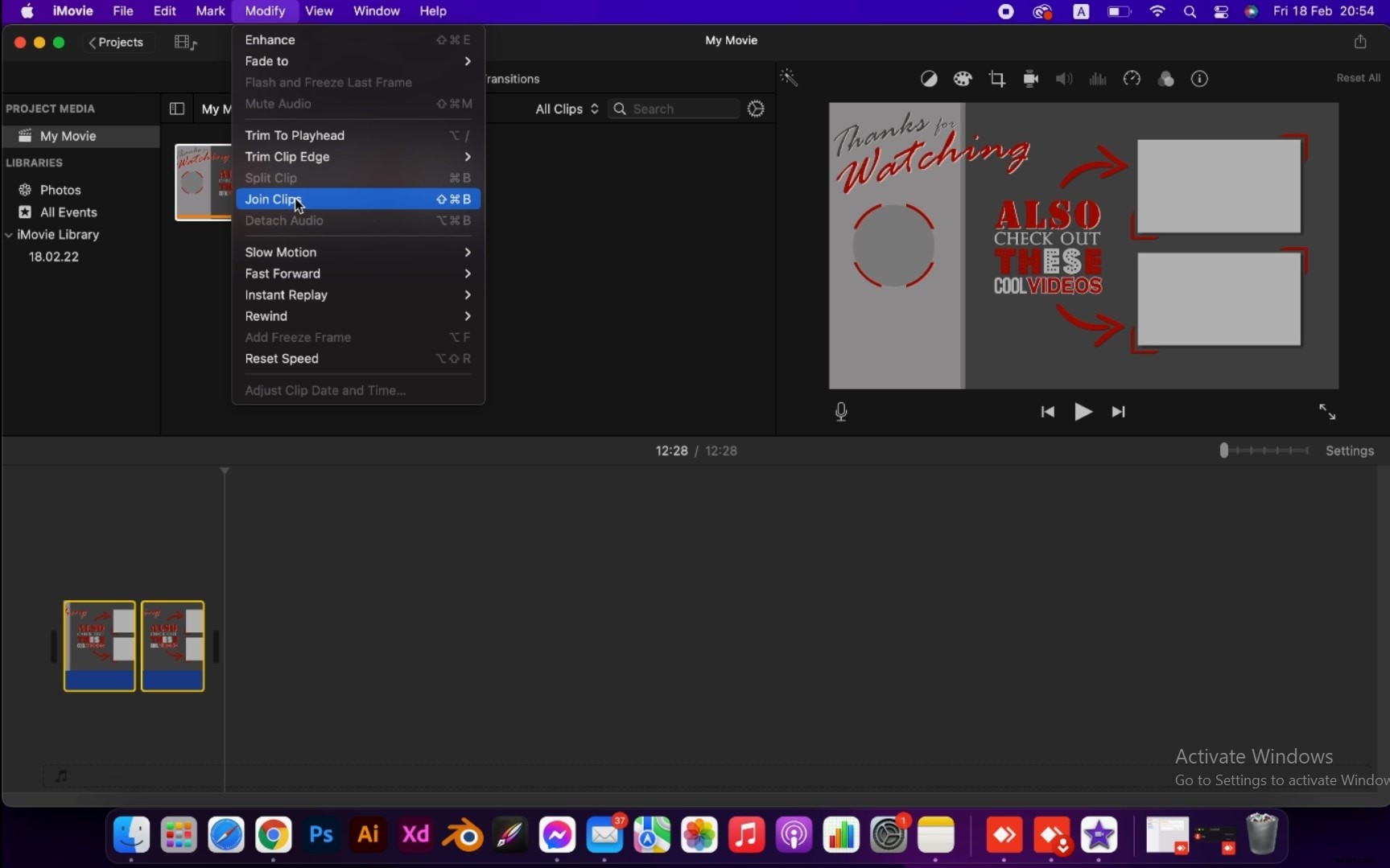Select the Cropping tool
This screenshot has width=1390, height=868.
996,79
